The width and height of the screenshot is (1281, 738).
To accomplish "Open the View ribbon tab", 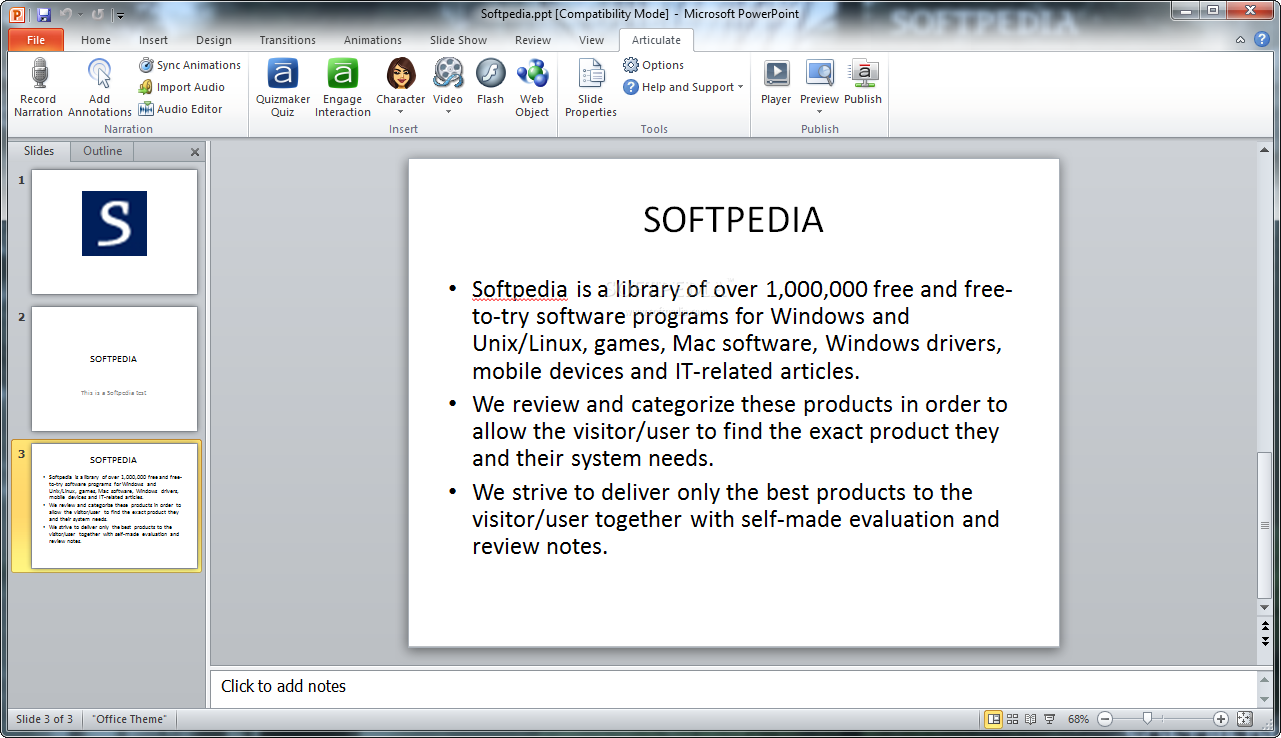I will click(591, 40).
